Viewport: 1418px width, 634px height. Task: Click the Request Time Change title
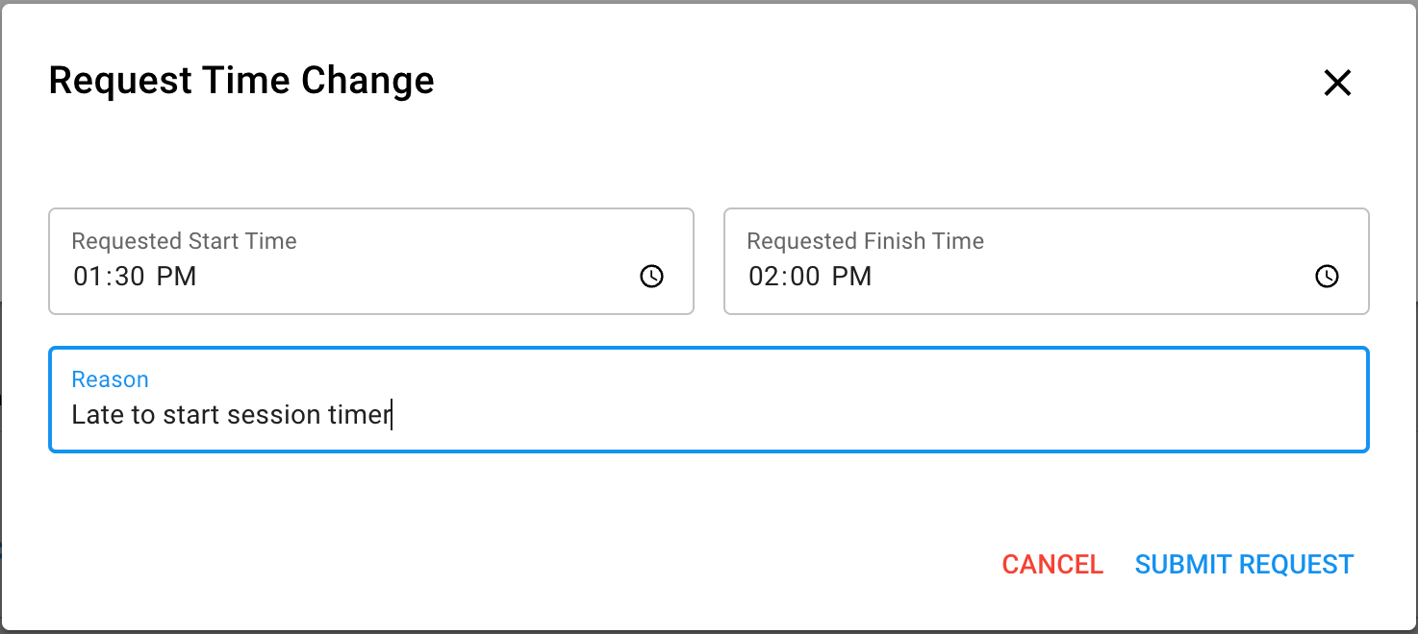(242, 80)
